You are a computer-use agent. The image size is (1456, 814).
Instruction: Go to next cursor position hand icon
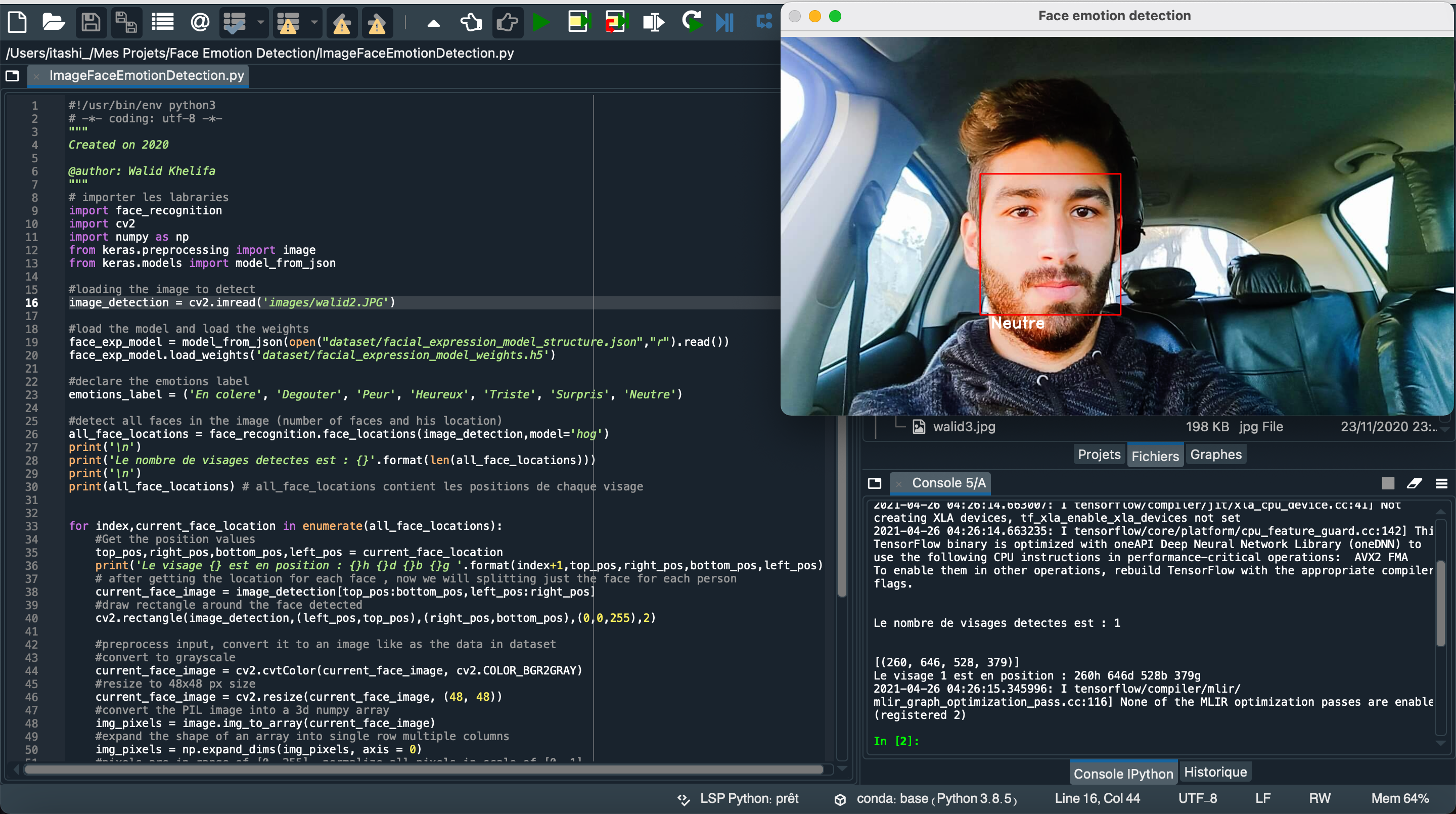pos(507,23)
